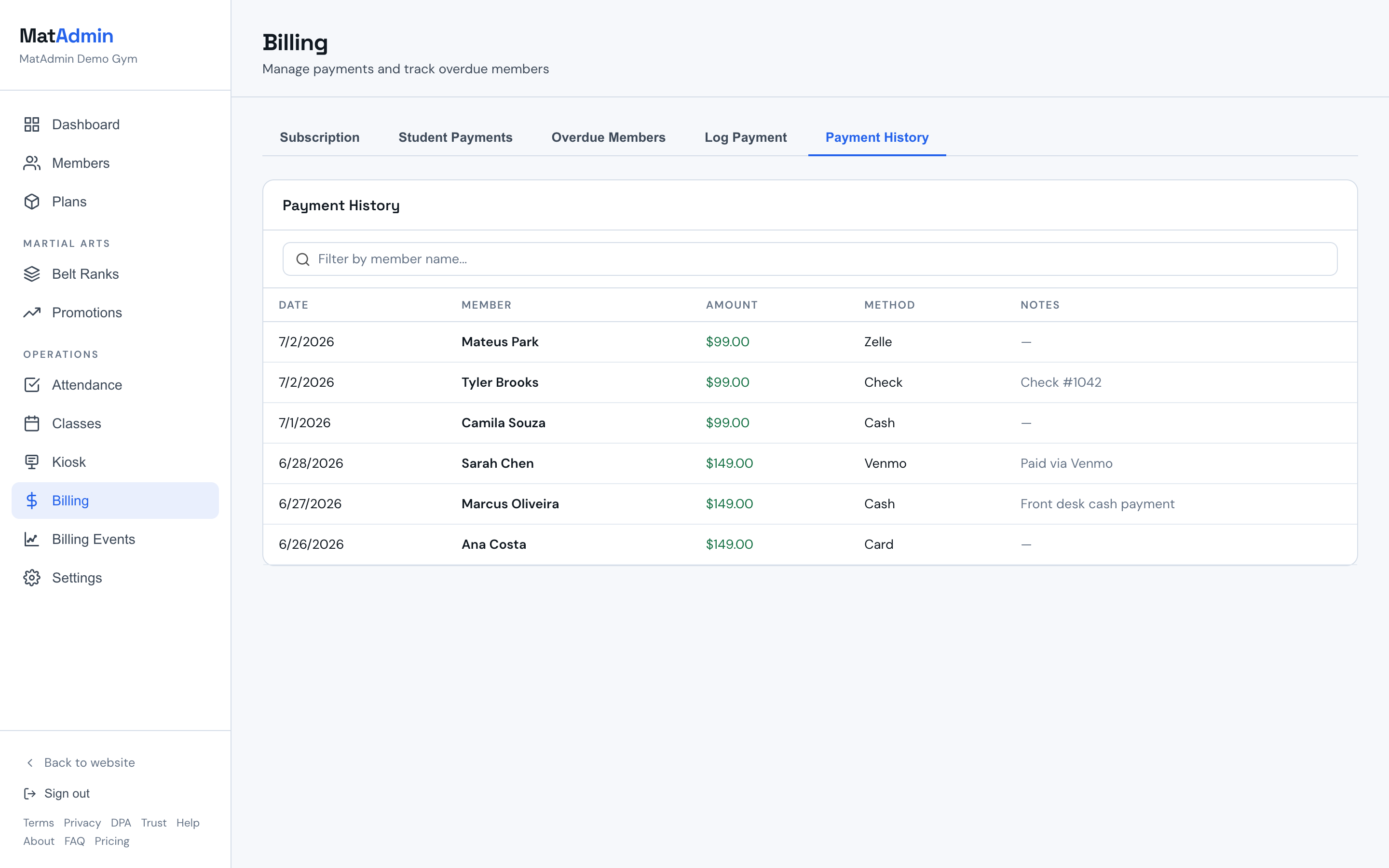This screenshot has height=868, width=1389.
Task: Click the Members people icon
Action: [x=31, y=163]
